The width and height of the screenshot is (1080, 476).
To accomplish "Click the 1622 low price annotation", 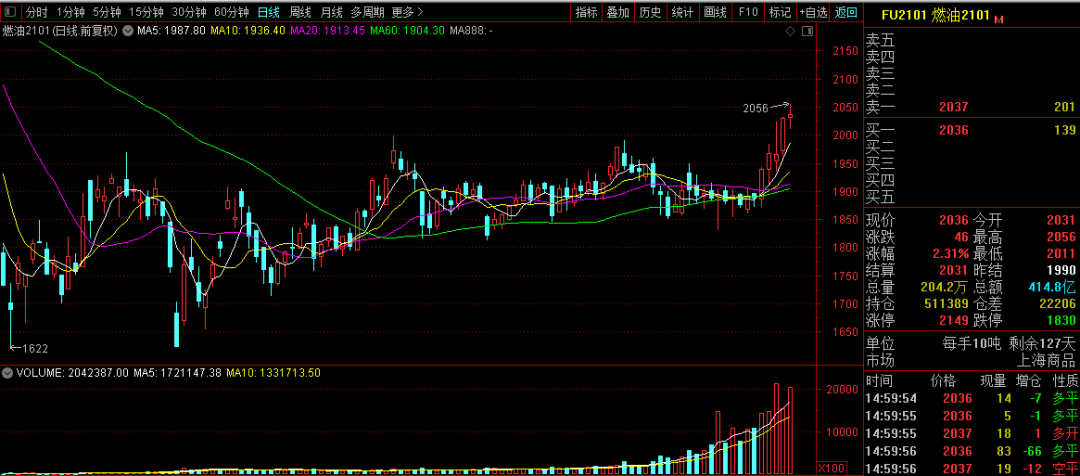I will [36, 347].
